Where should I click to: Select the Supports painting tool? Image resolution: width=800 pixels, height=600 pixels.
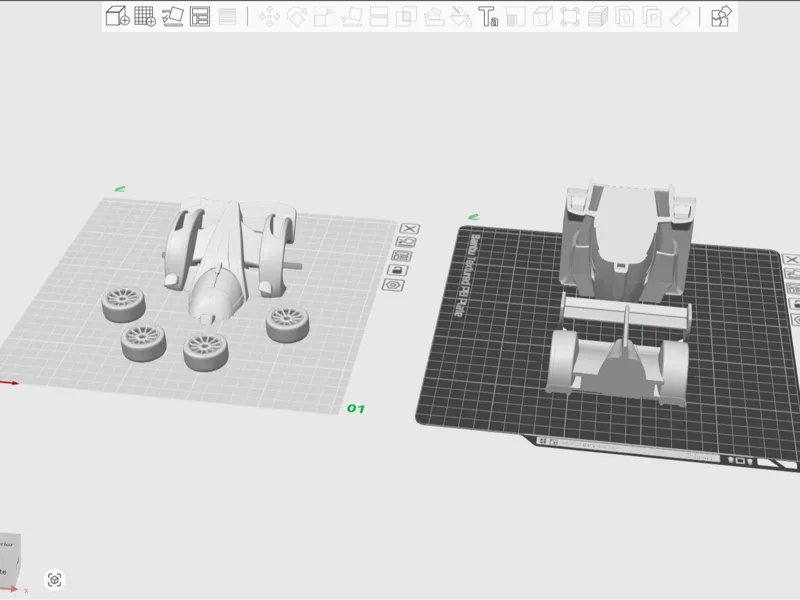click(434, 17)
